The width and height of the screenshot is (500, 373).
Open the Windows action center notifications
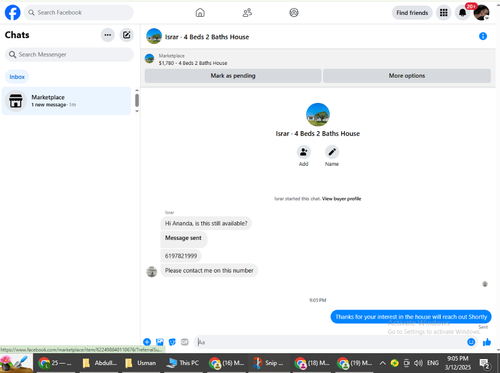click(x=484, y=363)
